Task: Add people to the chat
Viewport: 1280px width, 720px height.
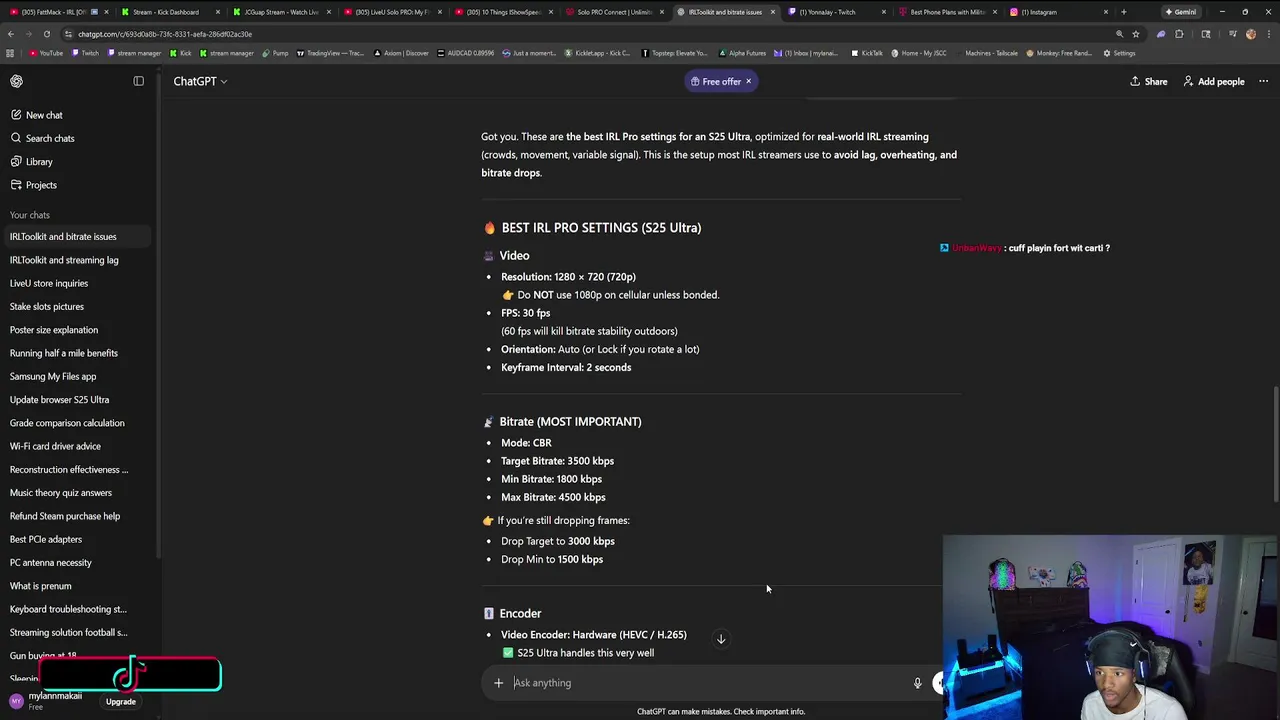Action: (x=1213, y=81)
